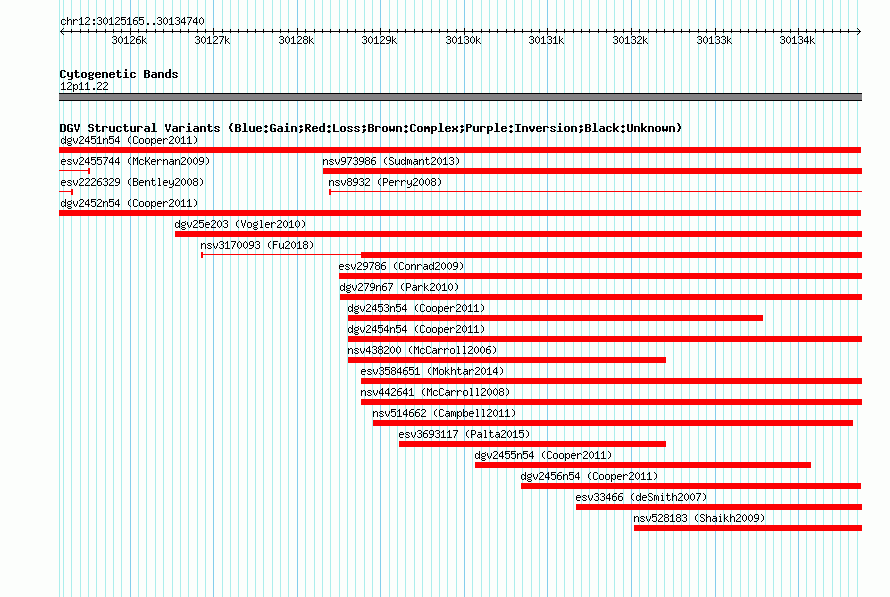The image size is (890, 597).
Task: Click the 30126k ruler position
Action: [129, 40]
